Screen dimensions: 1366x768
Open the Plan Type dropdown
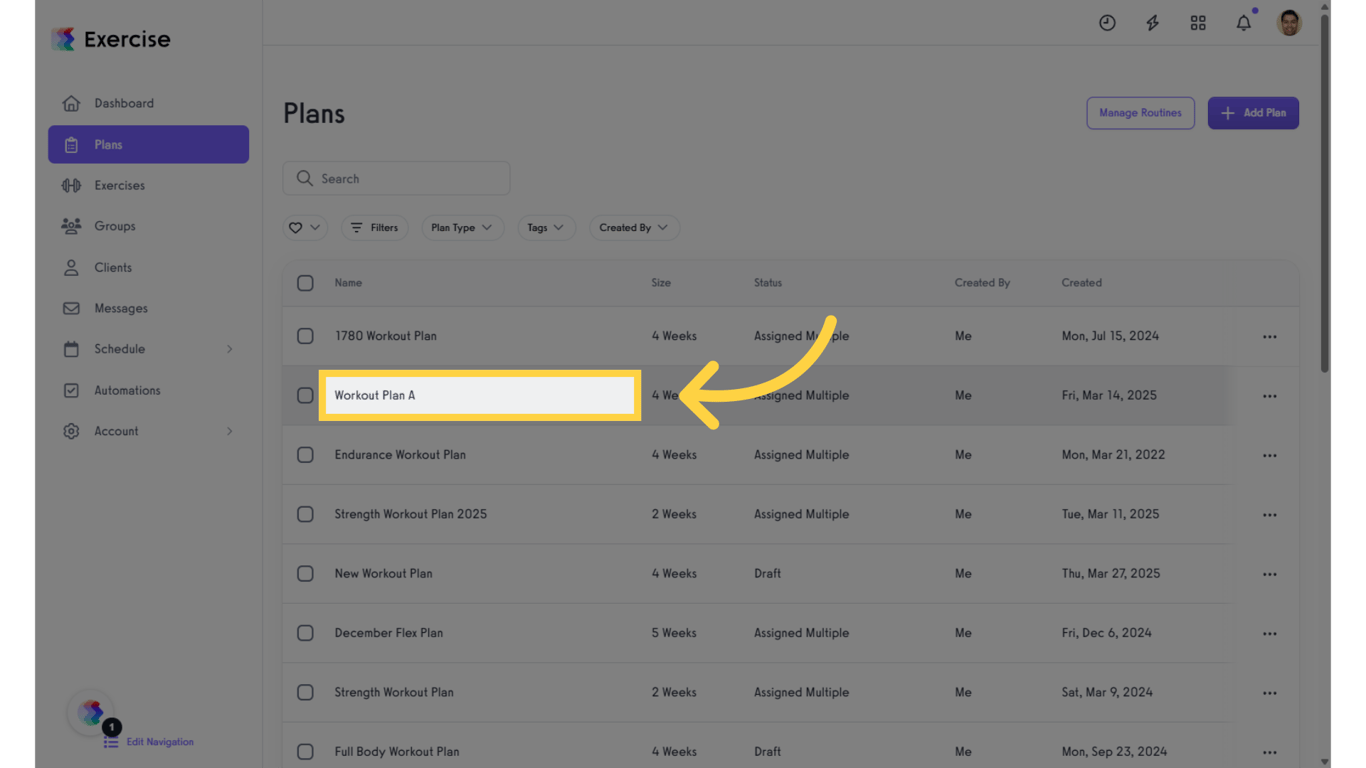[x=462, y=228]
